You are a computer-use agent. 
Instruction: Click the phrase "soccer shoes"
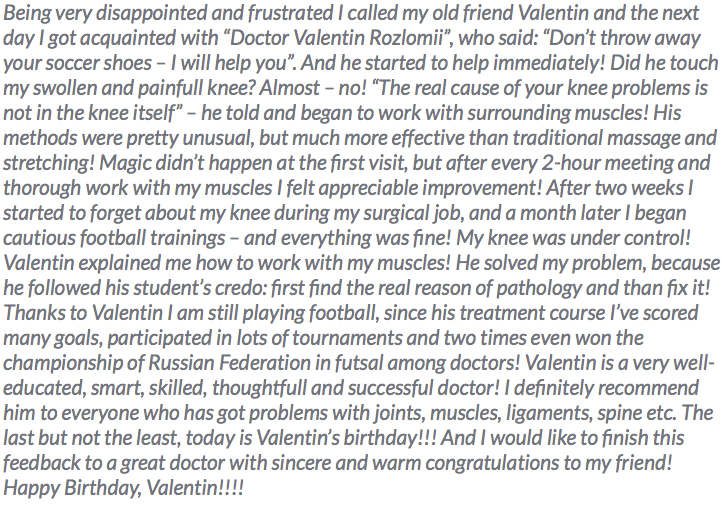(92, 63)
